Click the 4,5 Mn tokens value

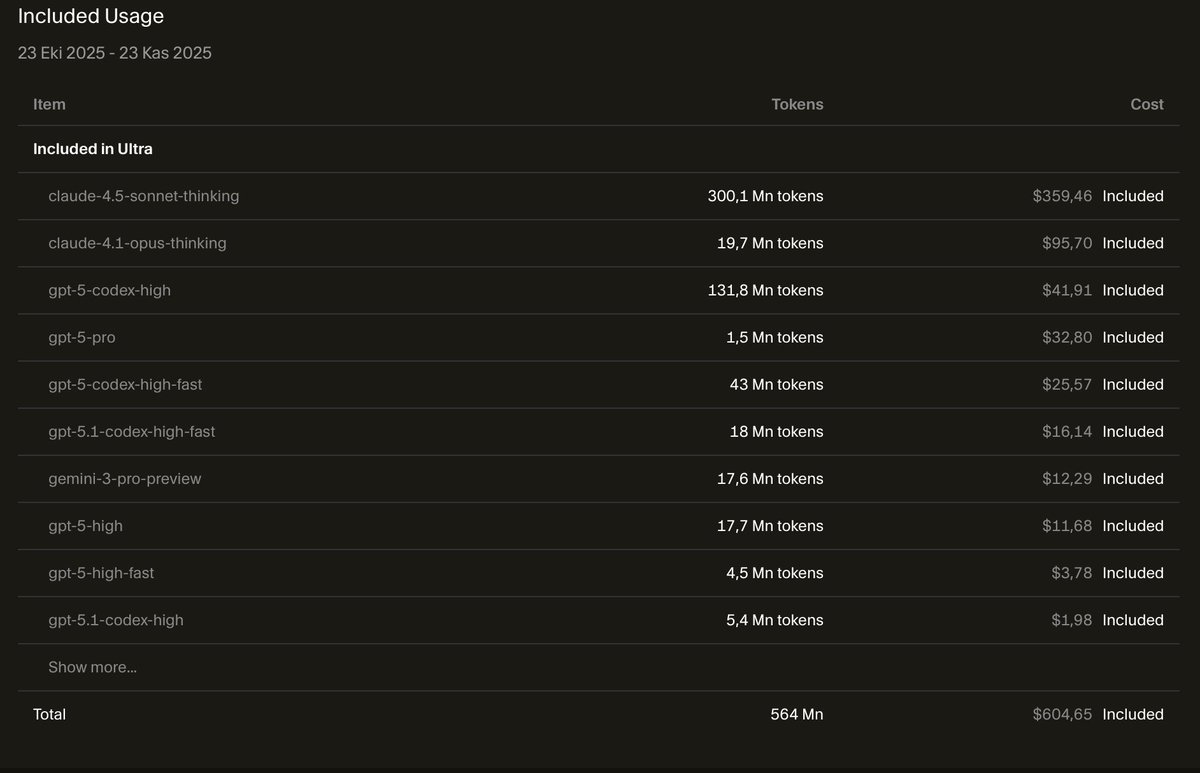774,572
